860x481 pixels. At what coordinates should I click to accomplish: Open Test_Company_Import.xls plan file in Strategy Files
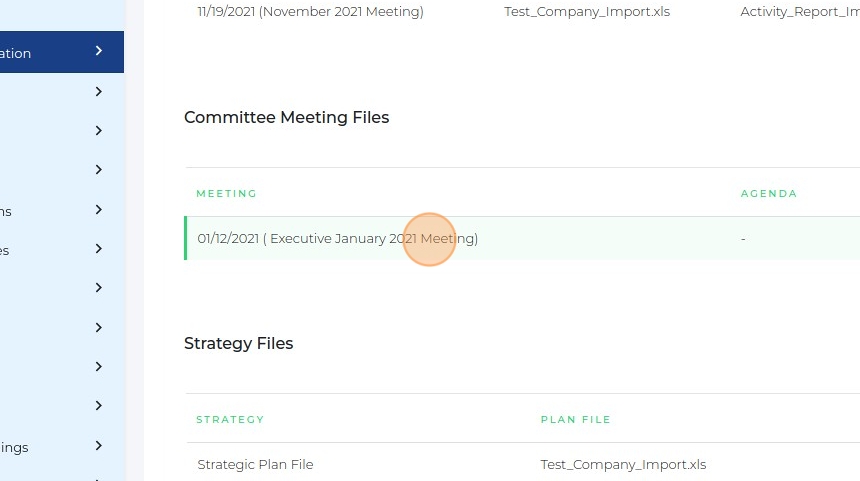(623, 465)
